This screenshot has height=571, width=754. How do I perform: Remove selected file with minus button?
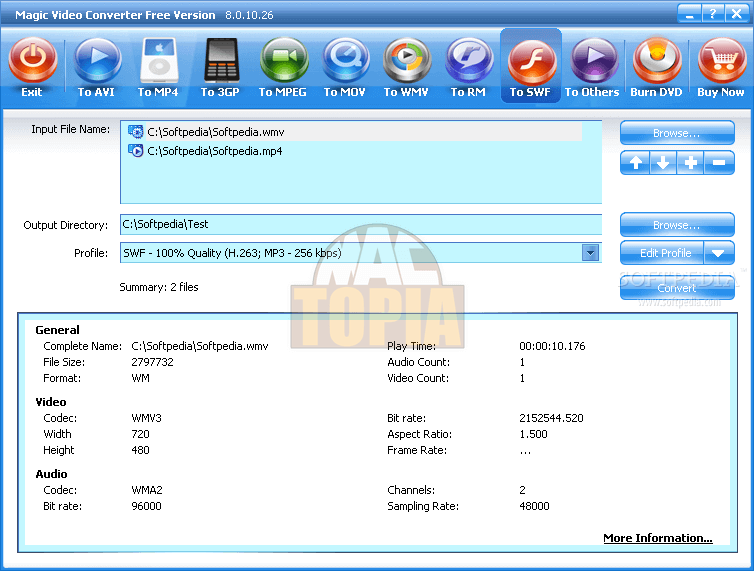click(719, 163)
